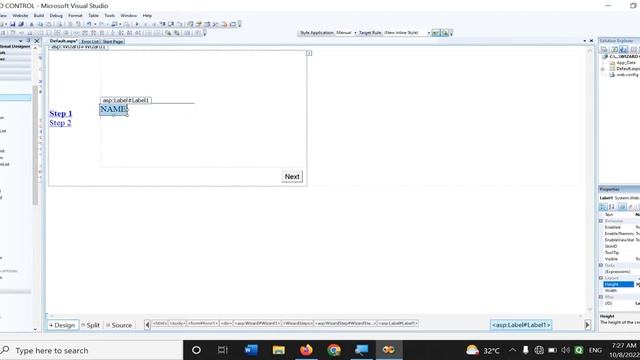Open the Help menu
This screenshot has height=360, width=640.
[x=147, y=16]
